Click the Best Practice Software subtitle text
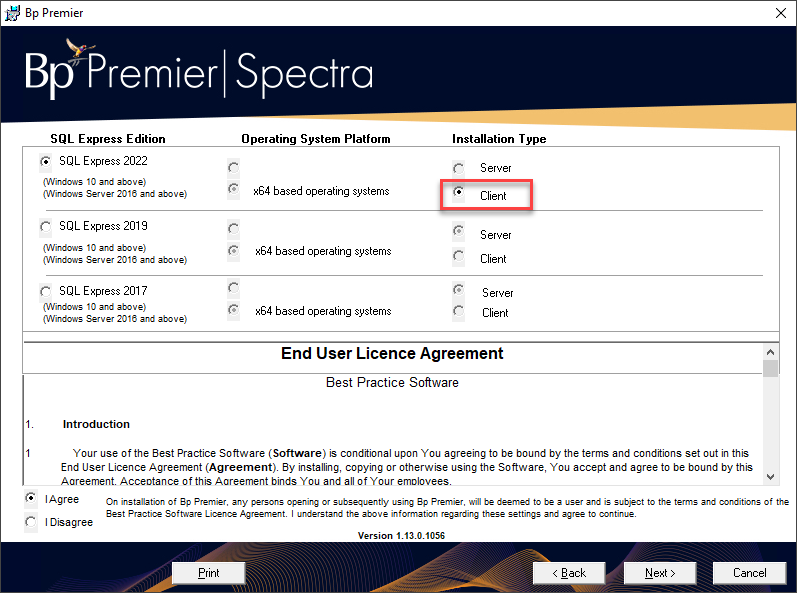Image resolution: width=797 pixels, height=593 pixels. pyautogui.click(x=392, y=382)
